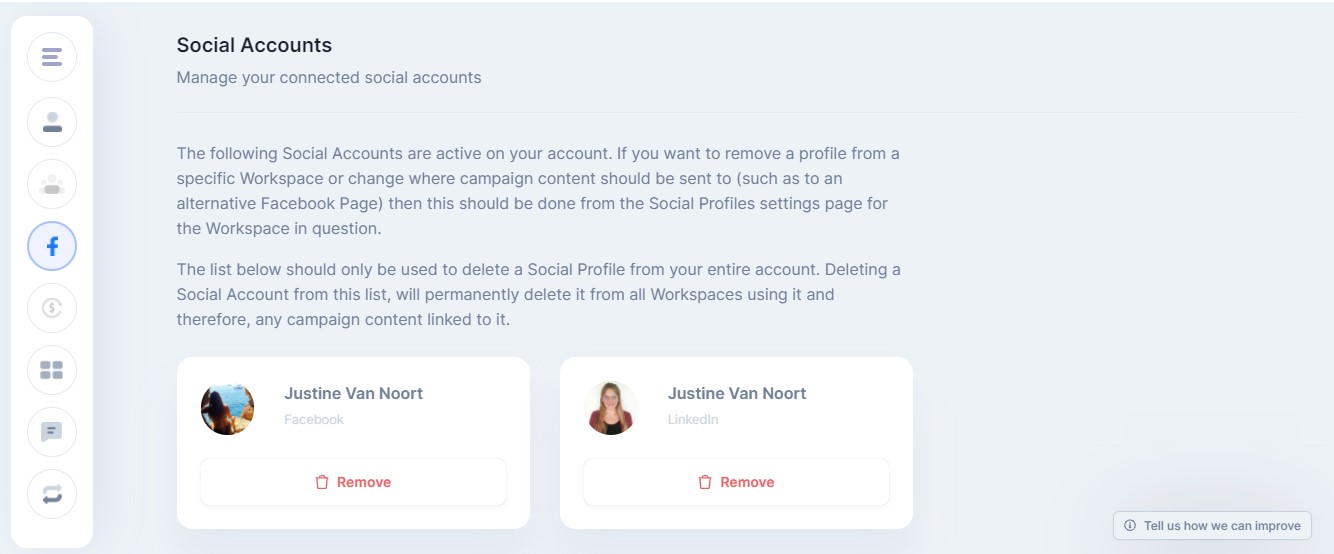Click the Social Accounts page heading
This screenshot has width=1334, height=554.
[x=254, y=45]
